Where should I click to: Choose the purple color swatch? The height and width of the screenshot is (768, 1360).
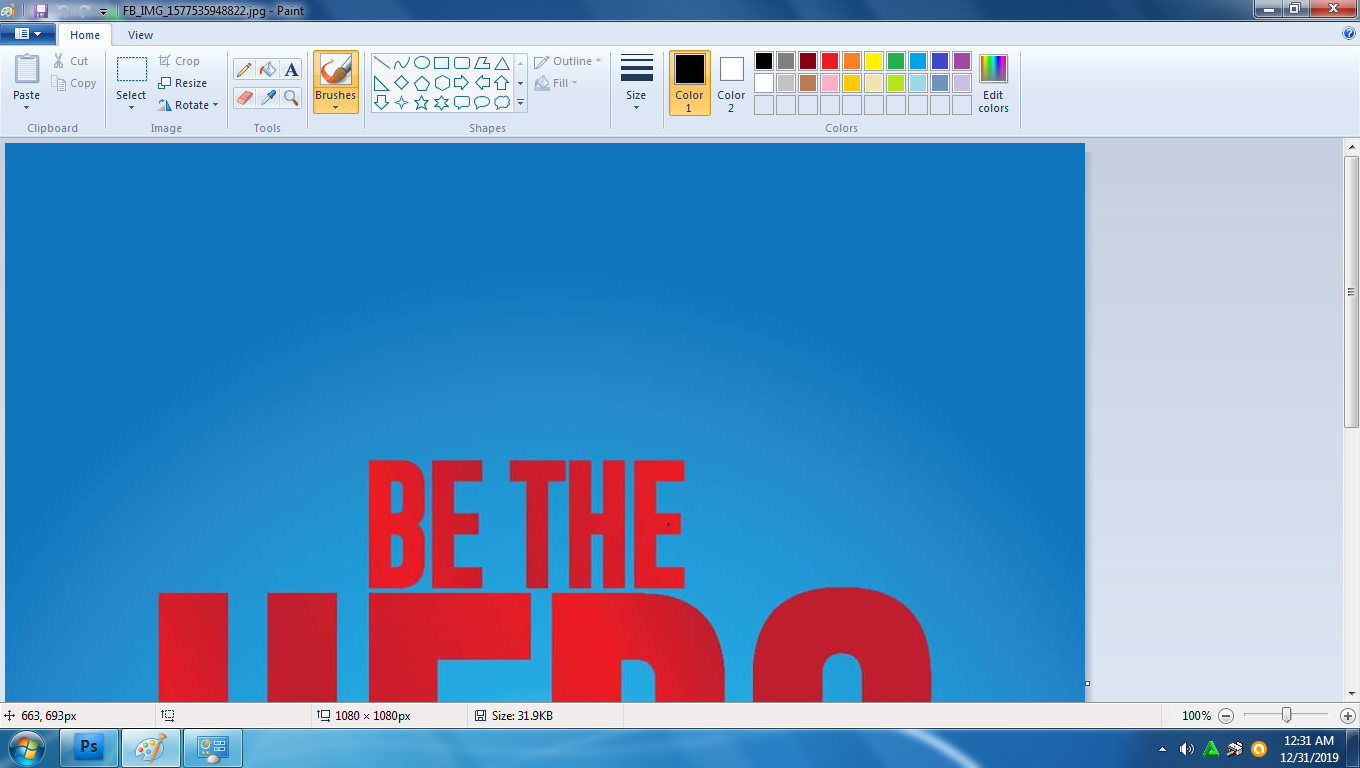[x=962, y=61]
